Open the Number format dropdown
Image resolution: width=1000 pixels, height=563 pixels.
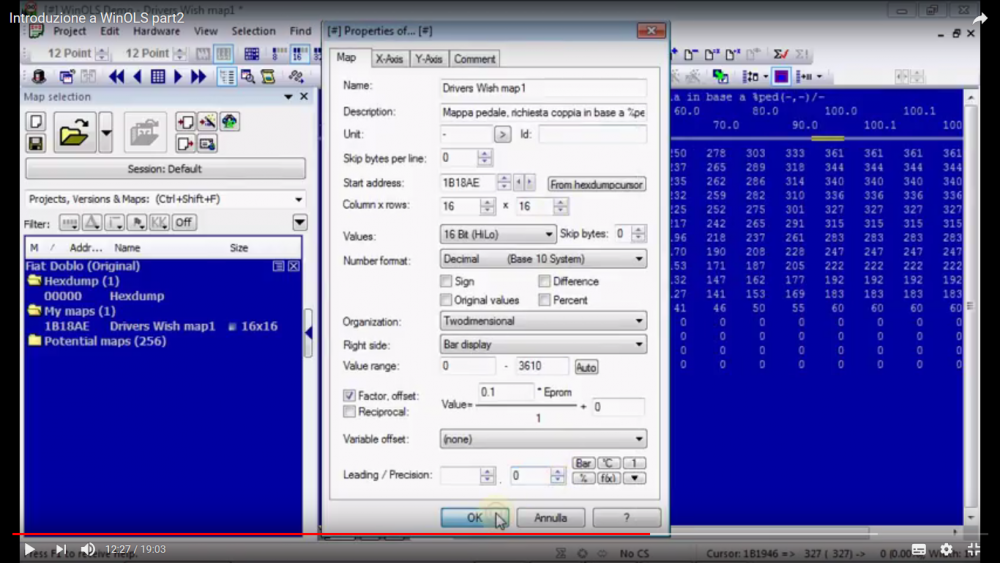(x=543, y=259)
